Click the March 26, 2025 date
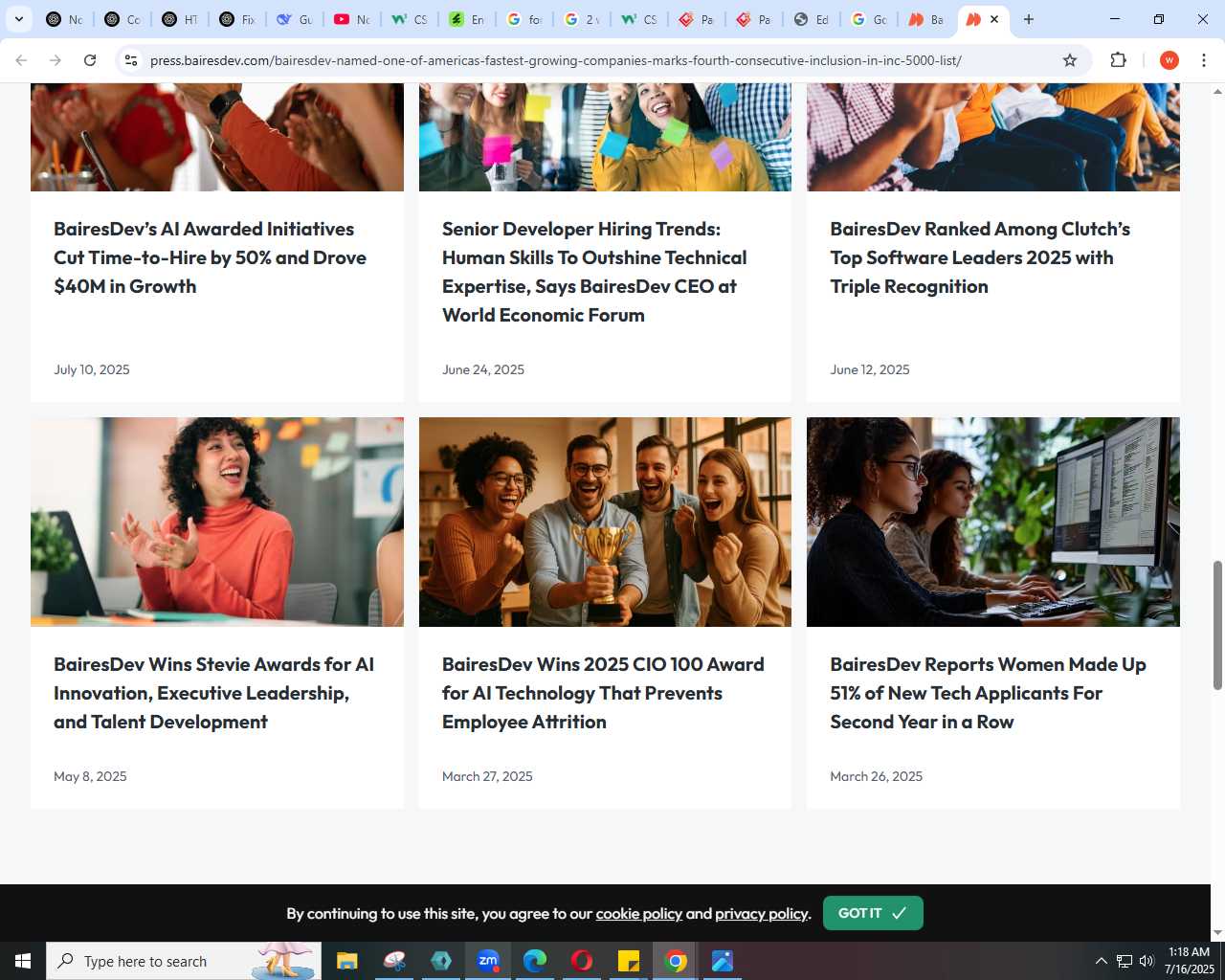The image size is (1225, 980). coord(877,776)
